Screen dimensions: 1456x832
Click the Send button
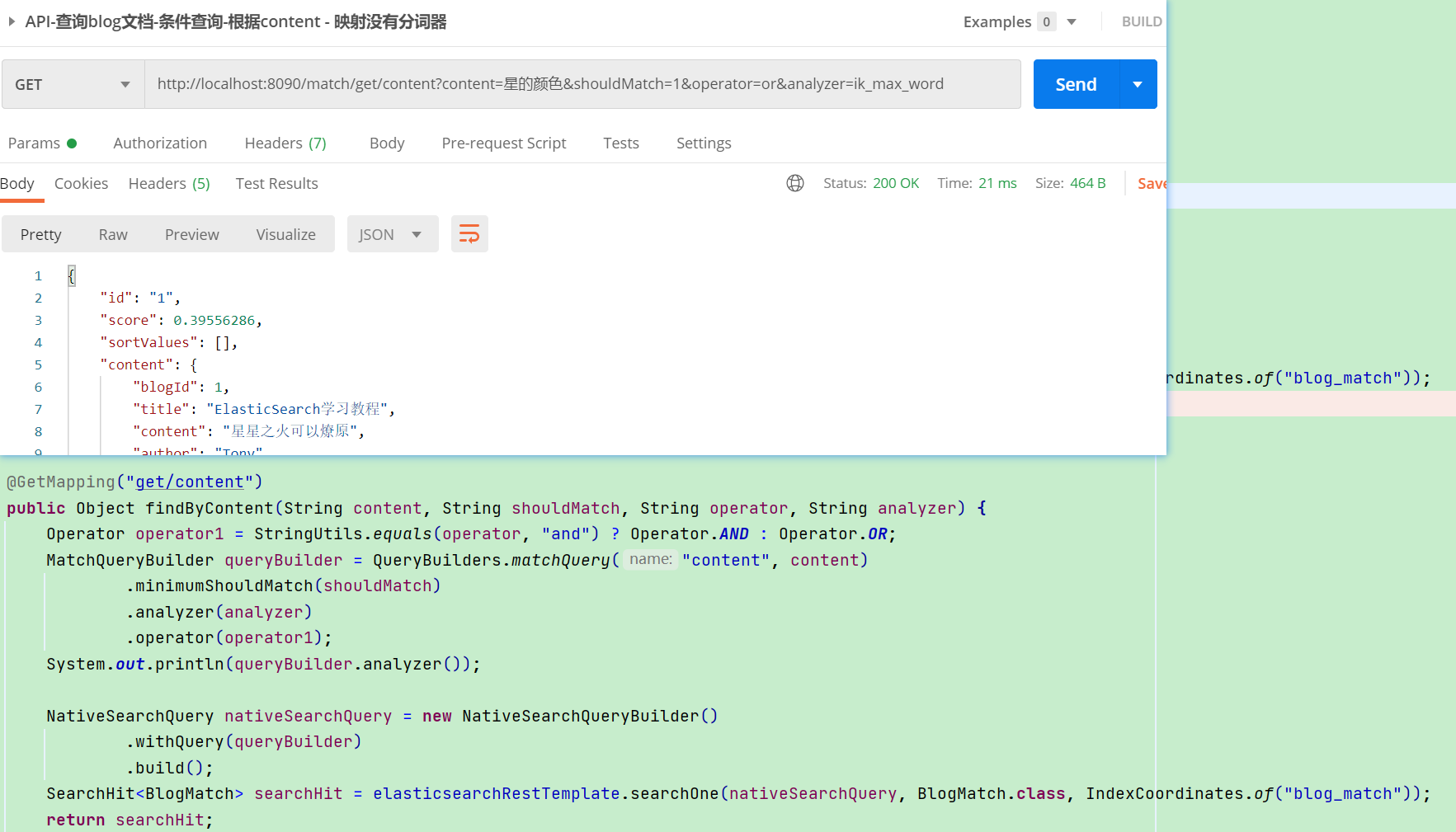(x=1075, y=84)
